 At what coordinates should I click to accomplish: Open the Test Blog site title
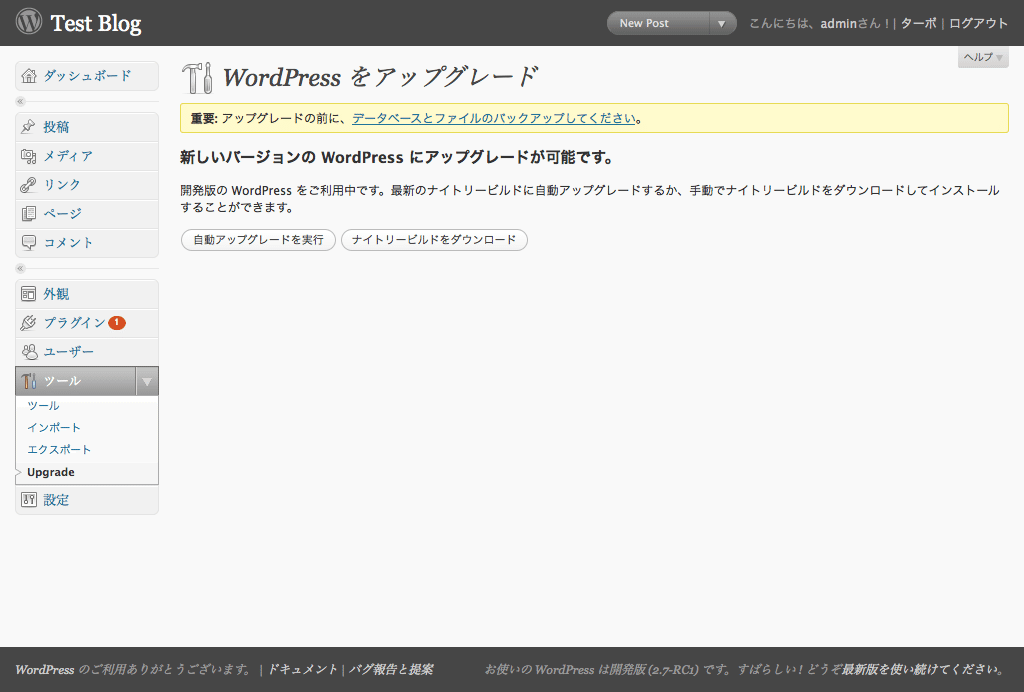click(96, 24)
